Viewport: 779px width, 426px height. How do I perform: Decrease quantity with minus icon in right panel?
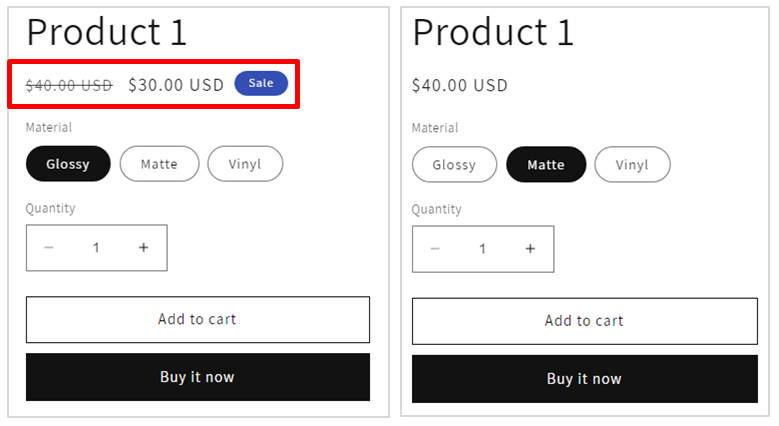tap(435, 249)
